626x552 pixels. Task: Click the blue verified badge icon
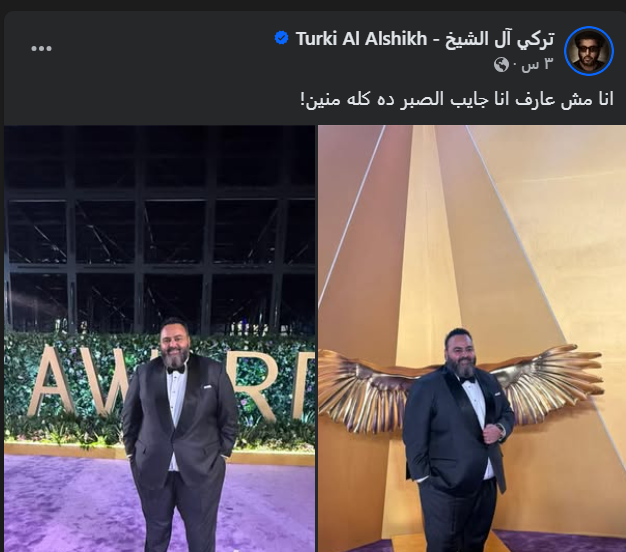pos(281,38)
